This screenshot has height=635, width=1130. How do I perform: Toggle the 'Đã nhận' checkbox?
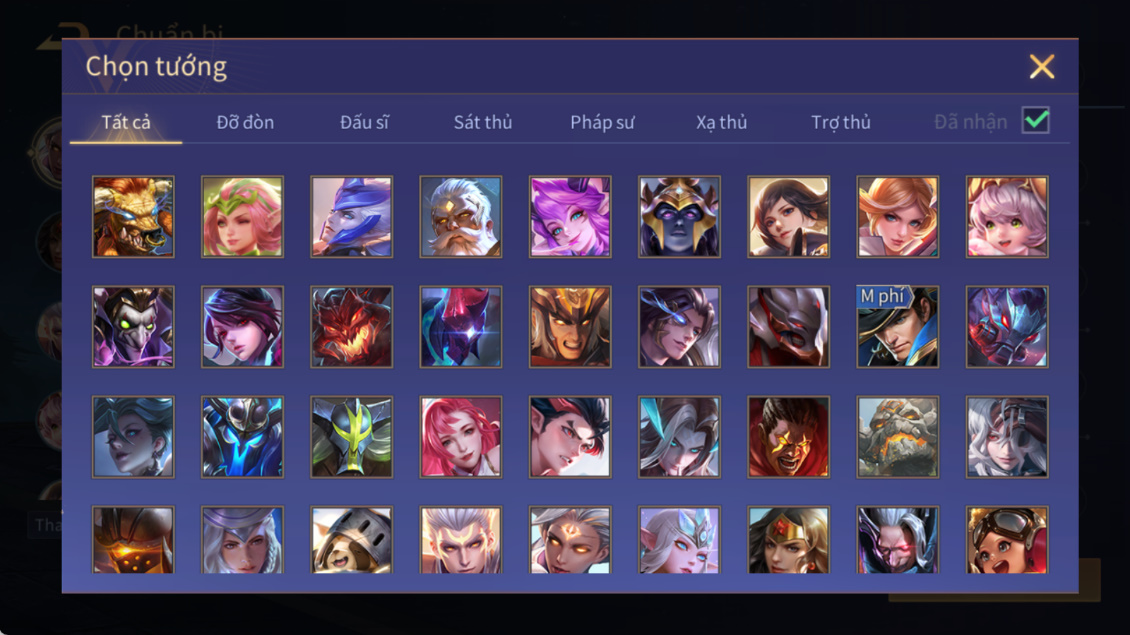tap(1036, 120)
